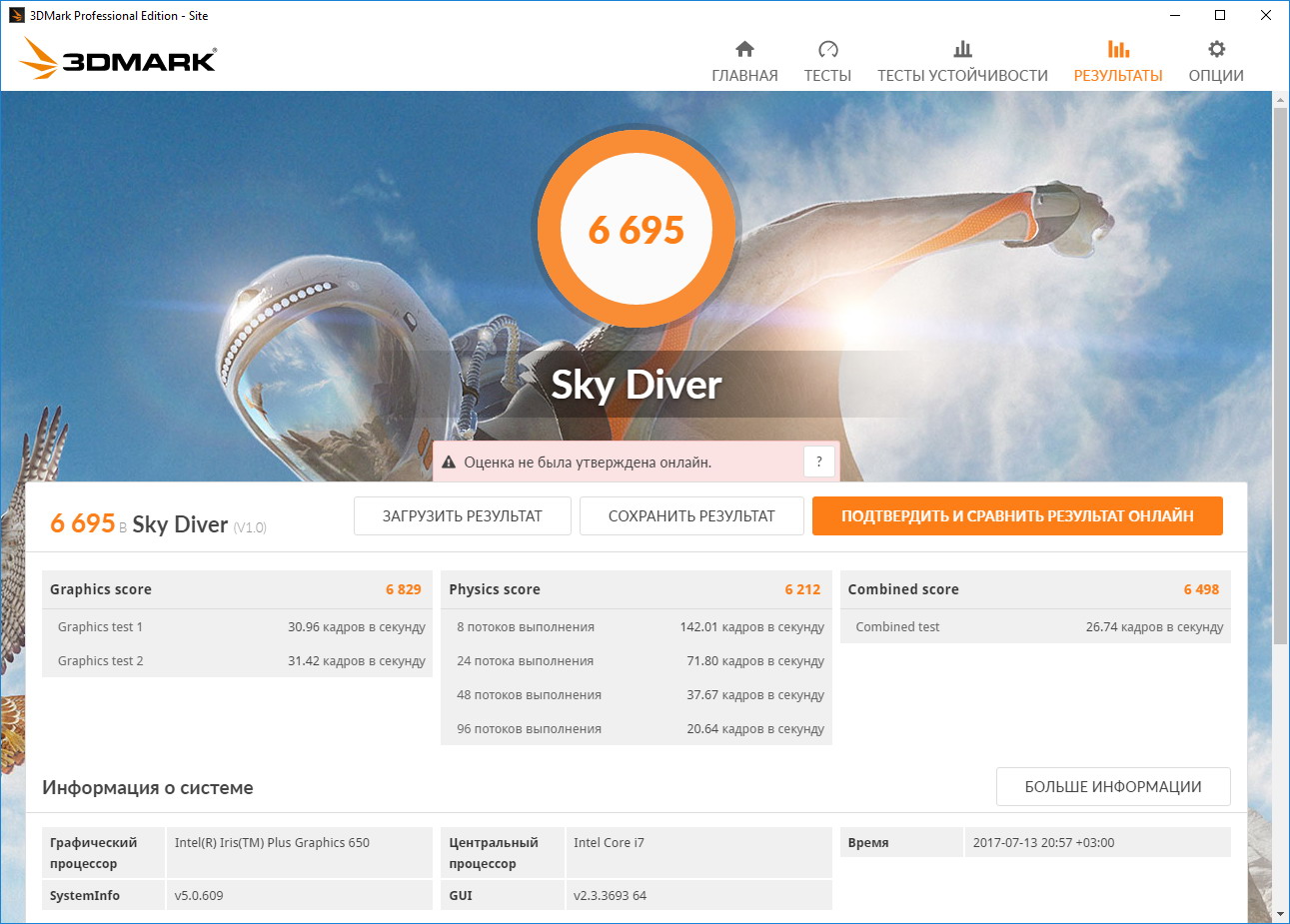Select the Результаты tab

(x=1118, y=61)
